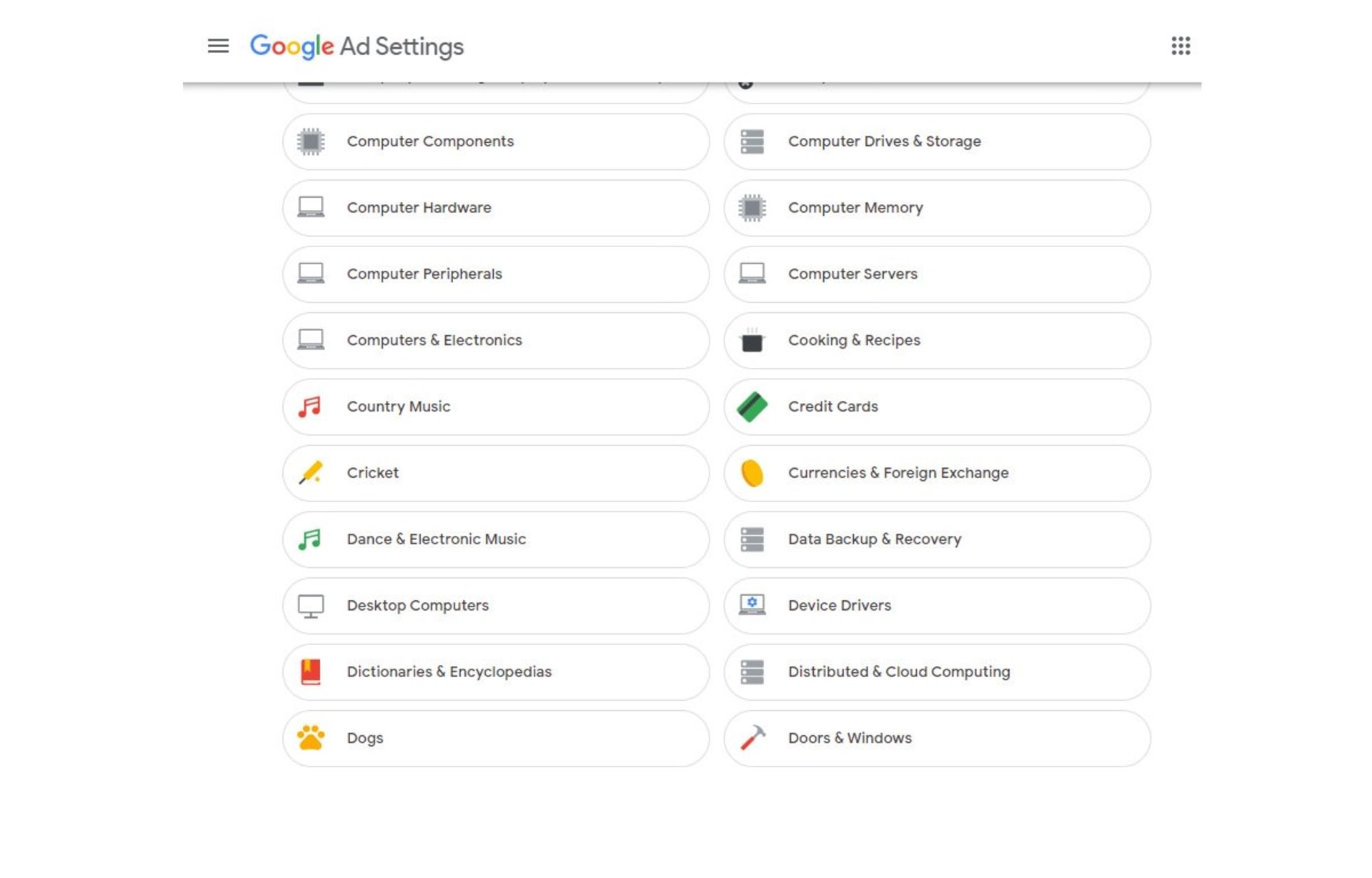Click the Device Drivers gear-screen icon
Screen dimensions: 1372x878
click(752, 605)
